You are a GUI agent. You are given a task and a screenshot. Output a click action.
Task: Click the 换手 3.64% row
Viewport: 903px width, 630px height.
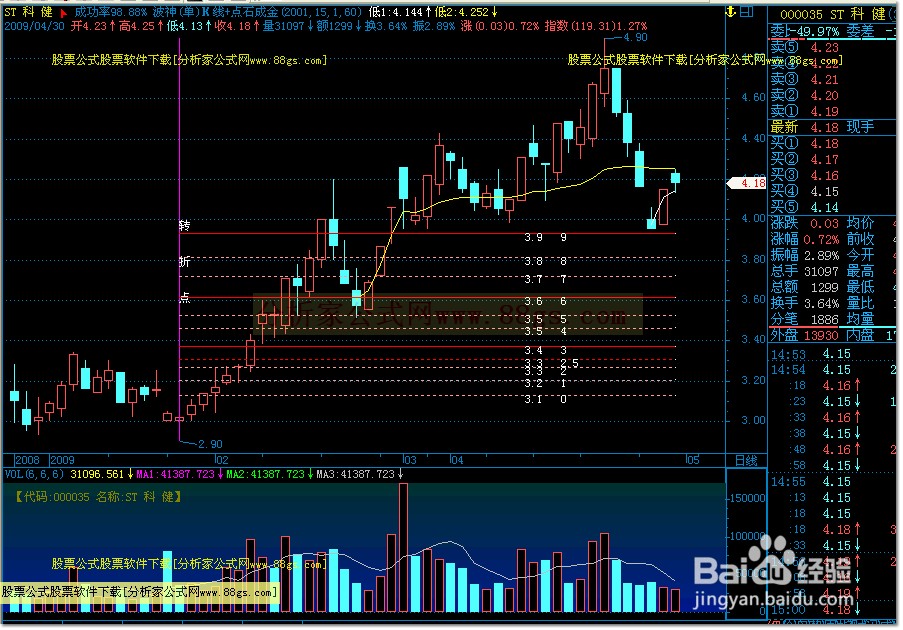[805, 303]
